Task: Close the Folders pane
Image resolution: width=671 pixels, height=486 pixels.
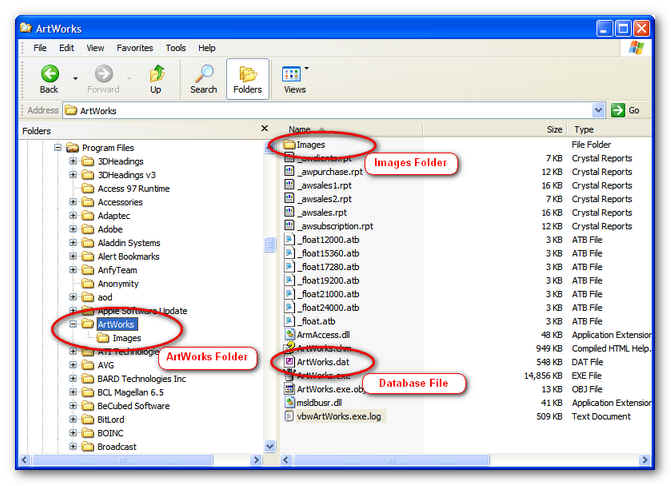Action: [x=265, y=128]
